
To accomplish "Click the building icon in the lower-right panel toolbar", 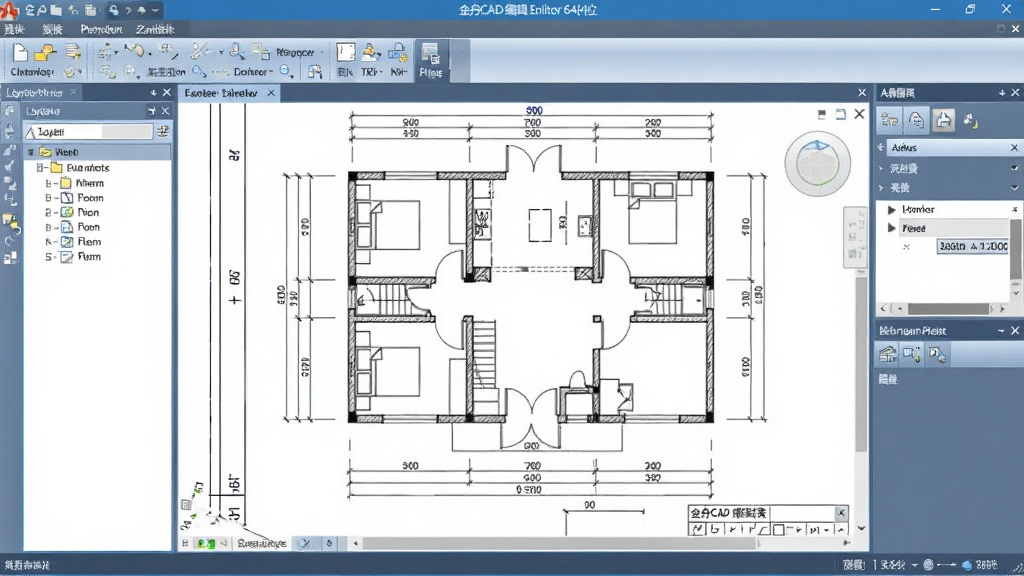I will [887, 354].
